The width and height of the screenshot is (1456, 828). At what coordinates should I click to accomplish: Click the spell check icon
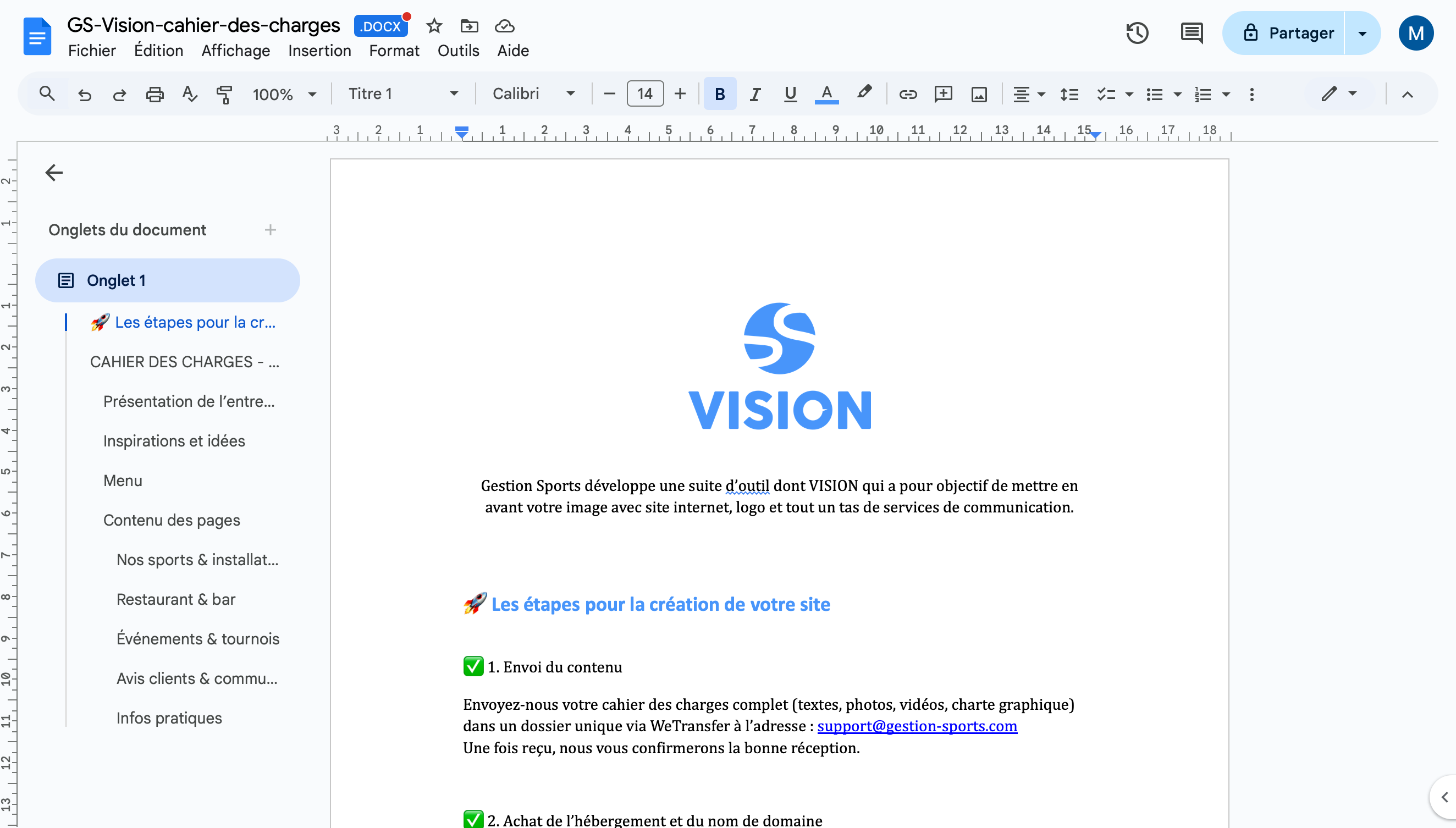pyautogui.click(x=189, y=94)
